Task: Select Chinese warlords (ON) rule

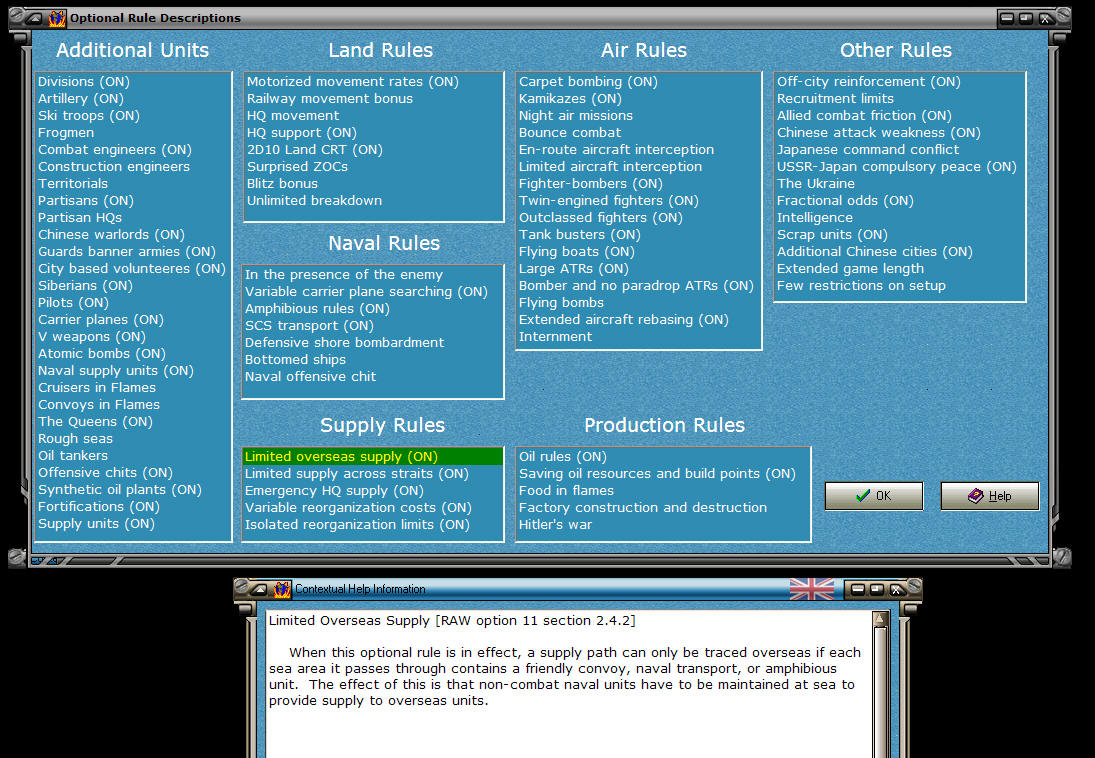Action: [x=111, y=235]
